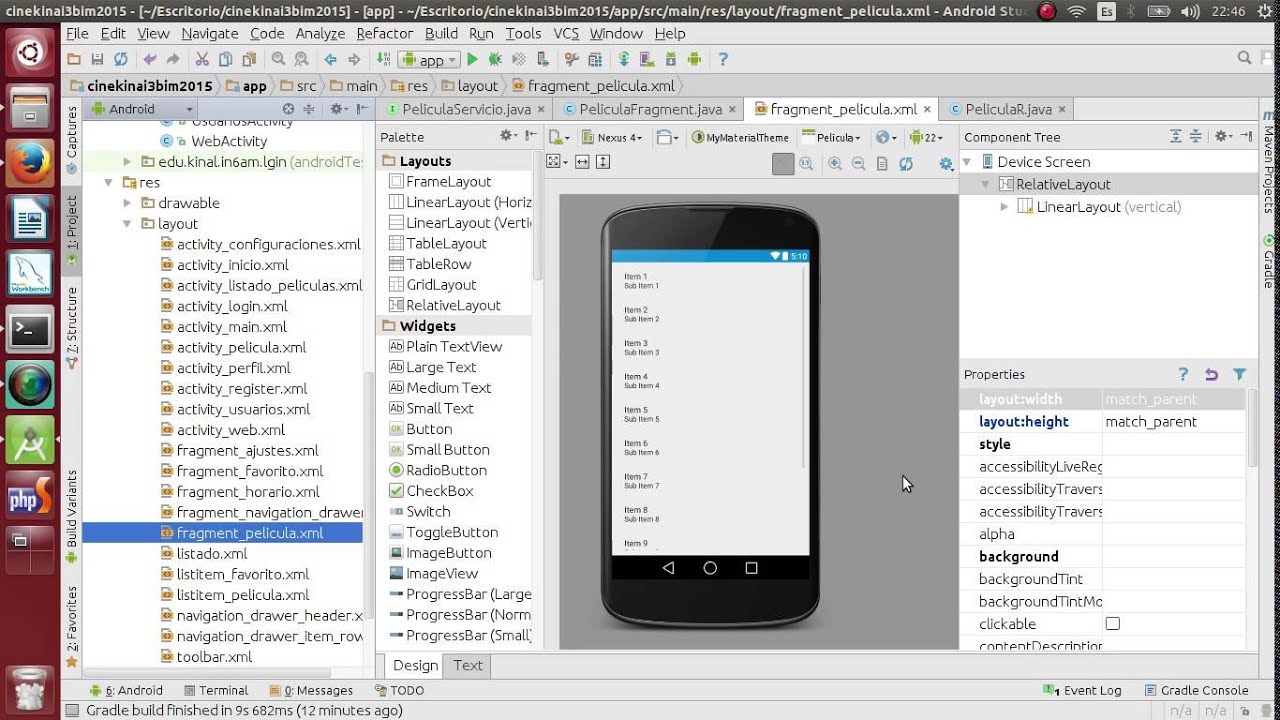The image size is (1280, 720).
Task: Launch Firefox from the Ubuntu dock
Action: [x=30, y=162]
